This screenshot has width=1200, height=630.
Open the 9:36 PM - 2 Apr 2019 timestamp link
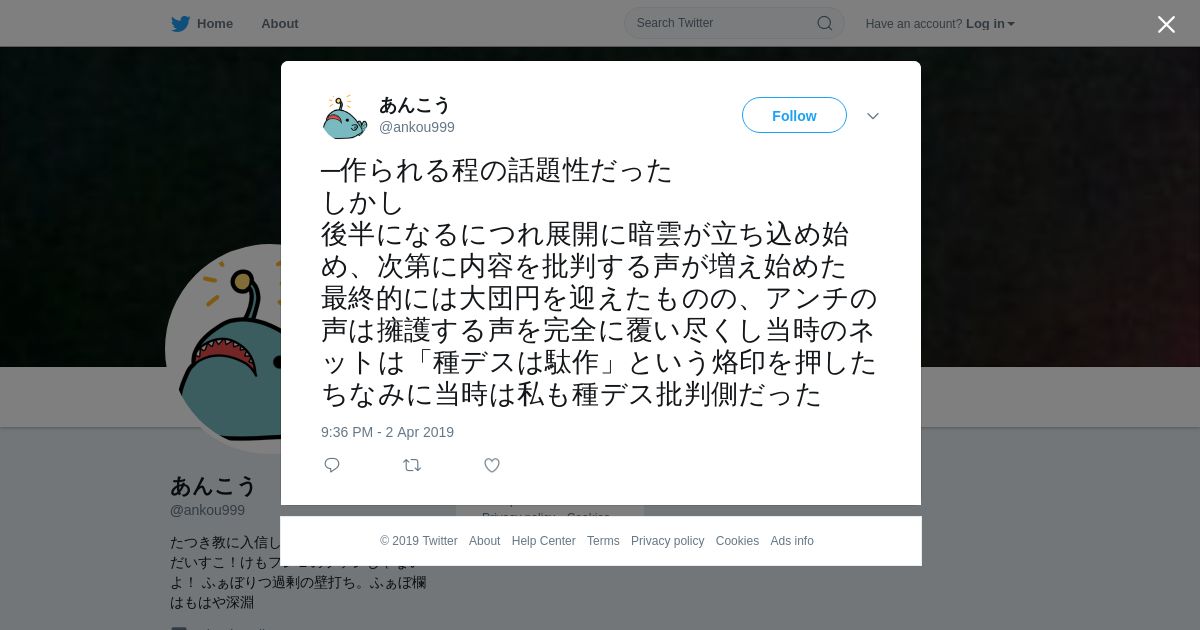(x=387, y=432)
